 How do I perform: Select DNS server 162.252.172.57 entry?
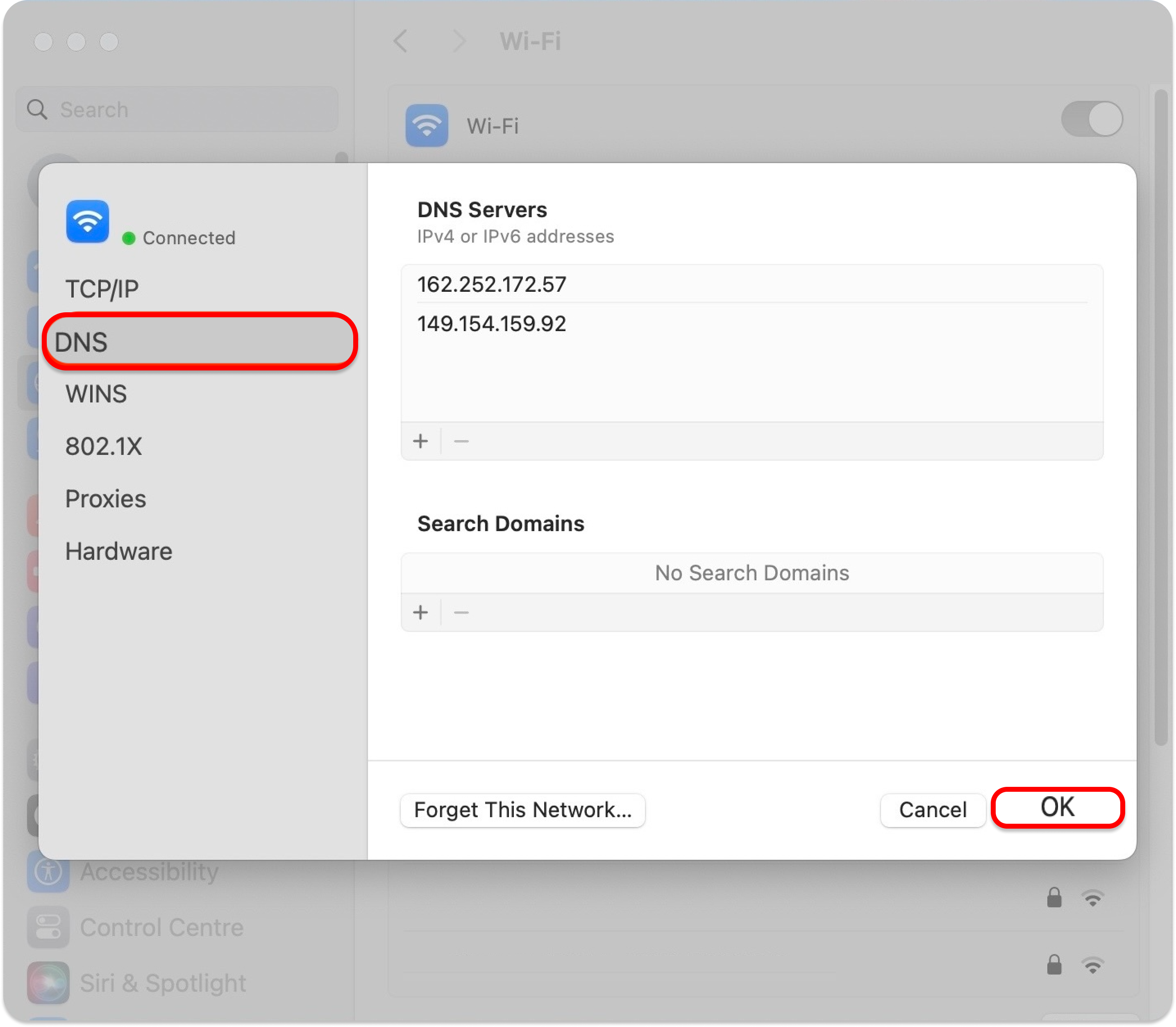[492, 284]
